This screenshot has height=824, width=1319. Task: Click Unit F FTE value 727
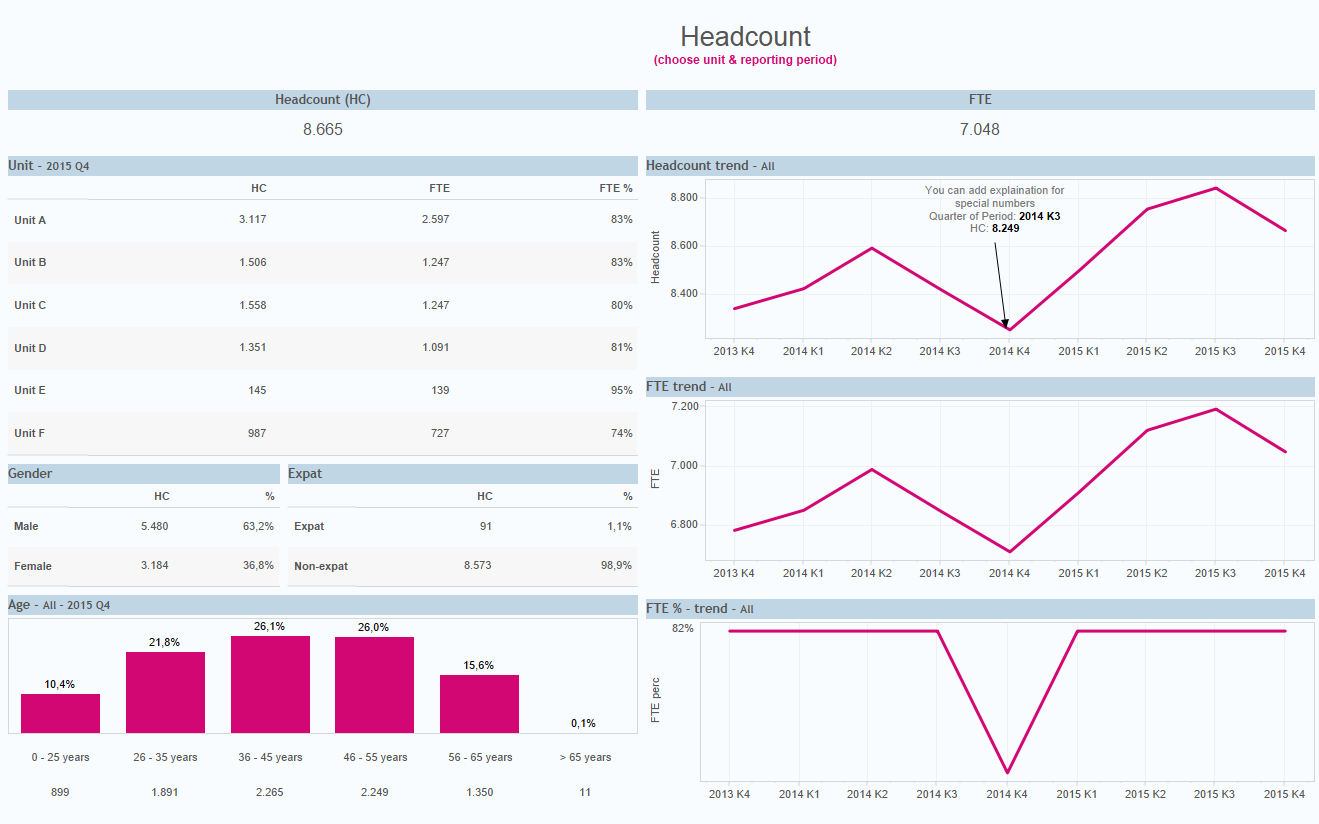439,433
